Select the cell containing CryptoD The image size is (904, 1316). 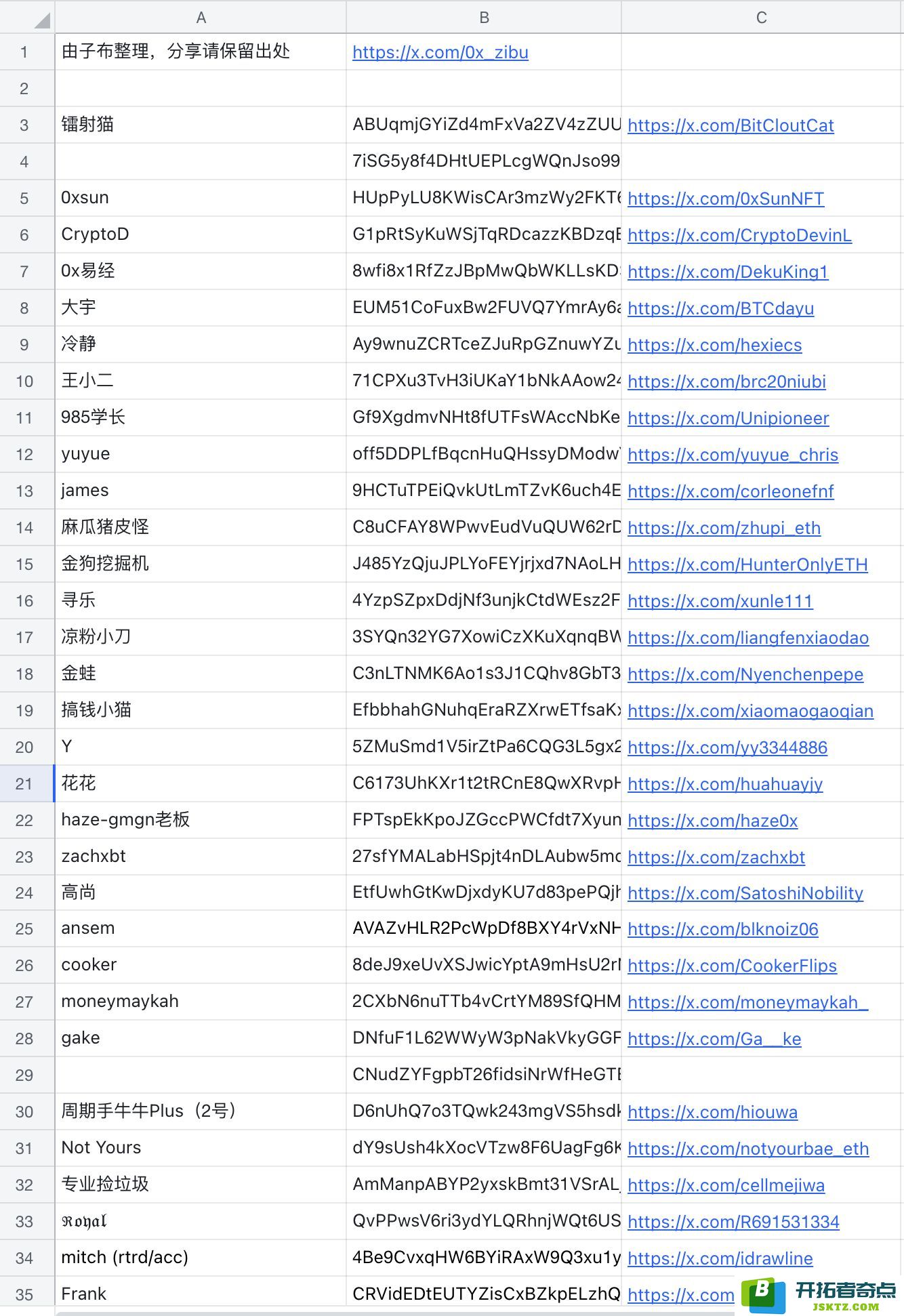click(201, 234)
